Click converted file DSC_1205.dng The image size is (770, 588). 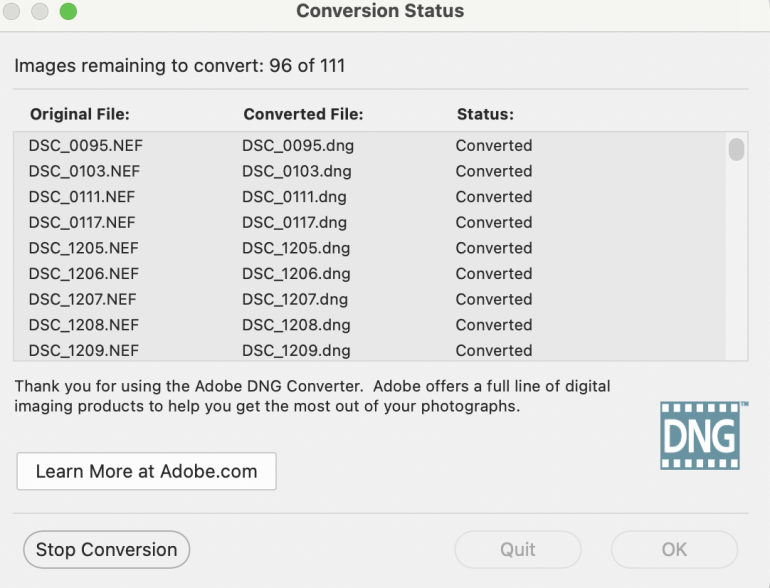(x=296, y=248)
